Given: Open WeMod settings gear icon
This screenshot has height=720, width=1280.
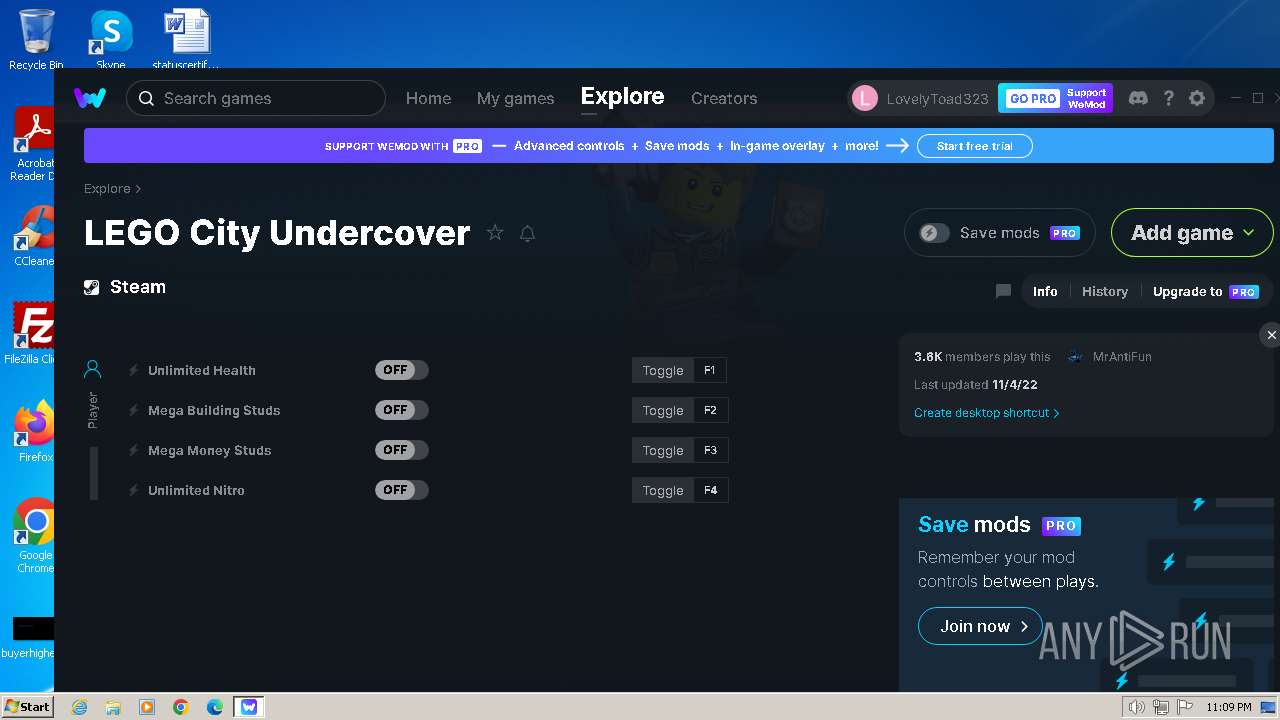Looking at the screenshot, I should 1197,98.
